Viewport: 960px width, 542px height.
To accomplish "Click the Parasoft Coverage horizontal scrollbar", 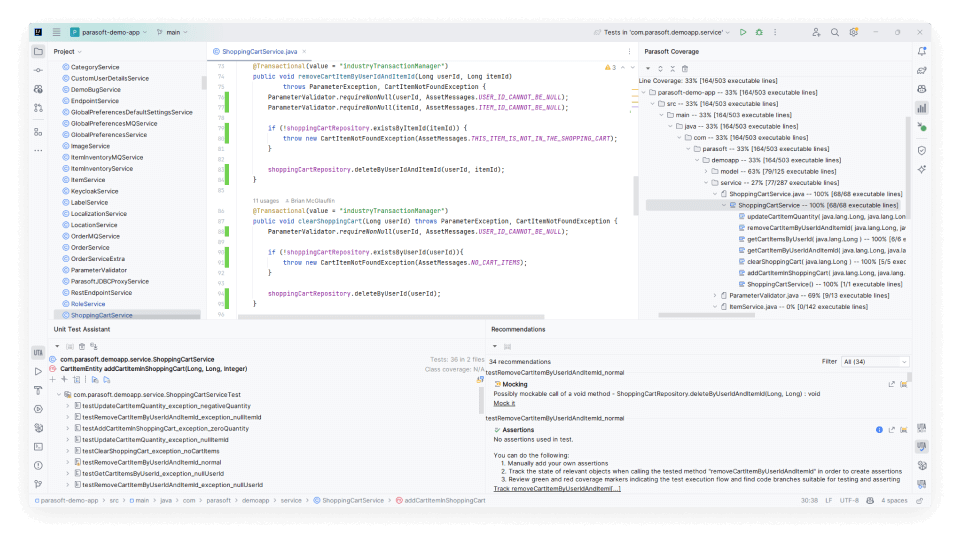I will (x=706, y=315).
